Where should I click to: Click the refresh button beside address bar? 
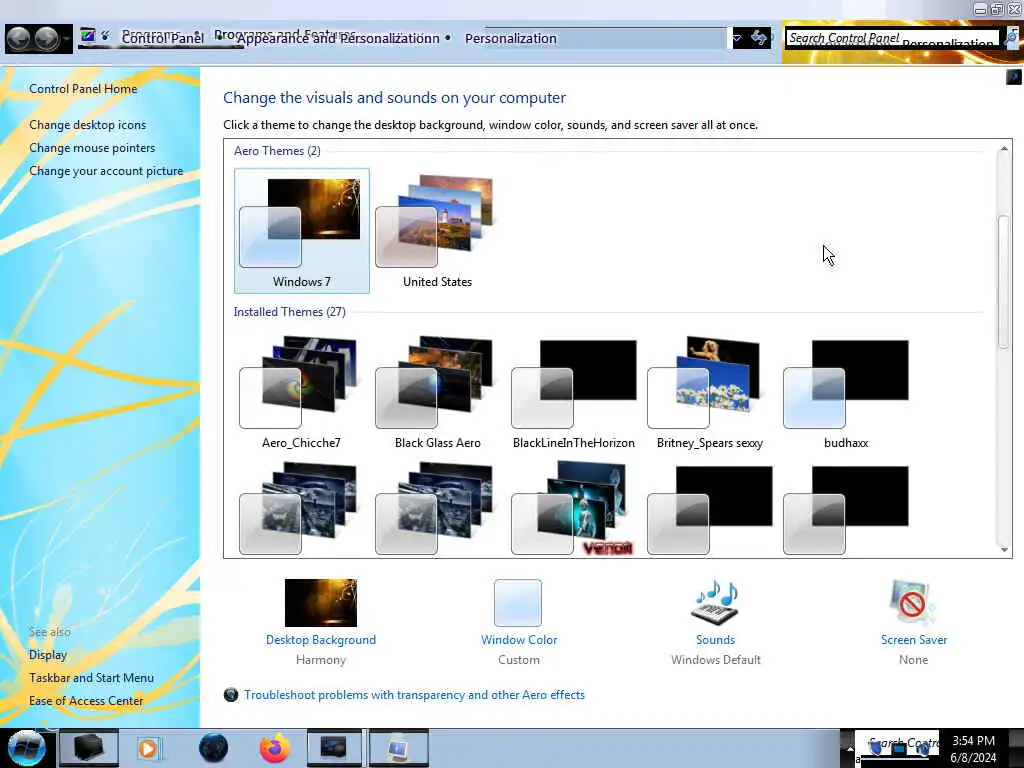click(759, 38)
